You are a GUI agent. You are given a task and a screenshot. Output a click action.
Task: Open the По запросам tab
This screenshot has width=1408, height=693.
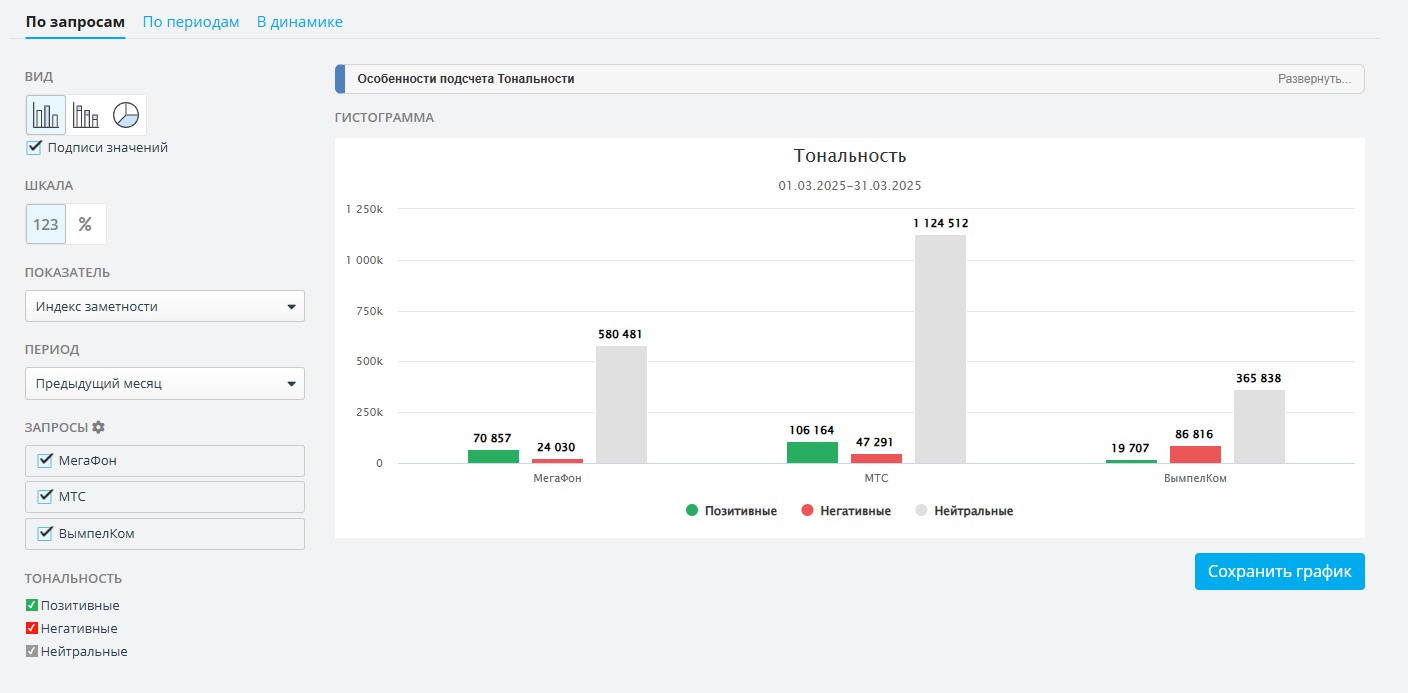tap(75, 22)
